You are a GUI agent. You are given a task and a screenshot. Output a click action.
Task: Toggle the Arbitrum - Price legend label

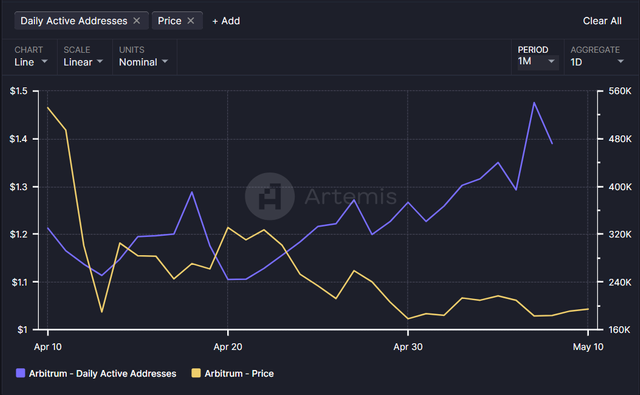click(x=239, y=373)
